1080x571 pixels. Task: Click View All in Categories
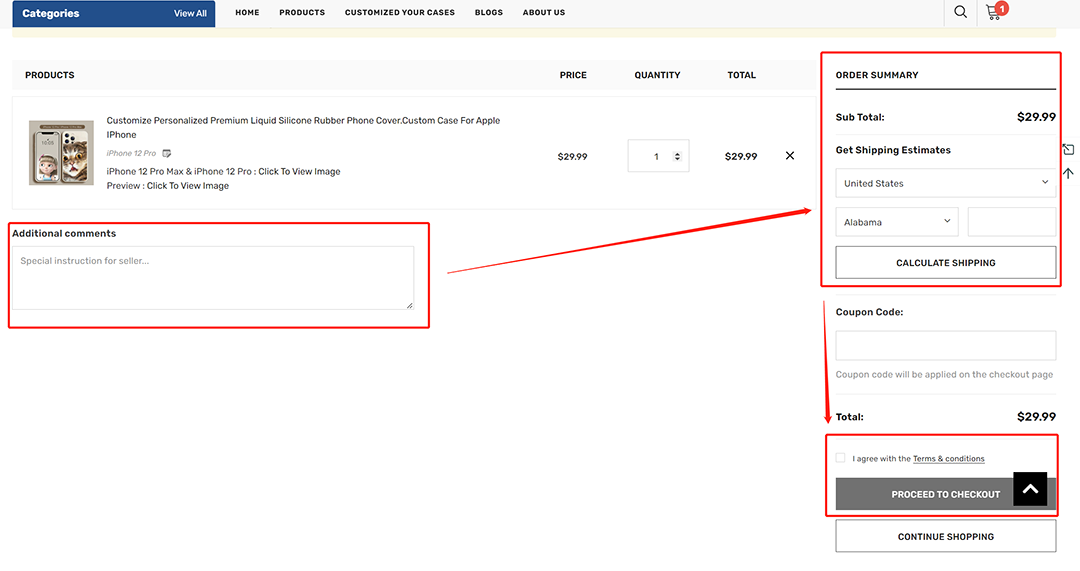click(190, 13)
